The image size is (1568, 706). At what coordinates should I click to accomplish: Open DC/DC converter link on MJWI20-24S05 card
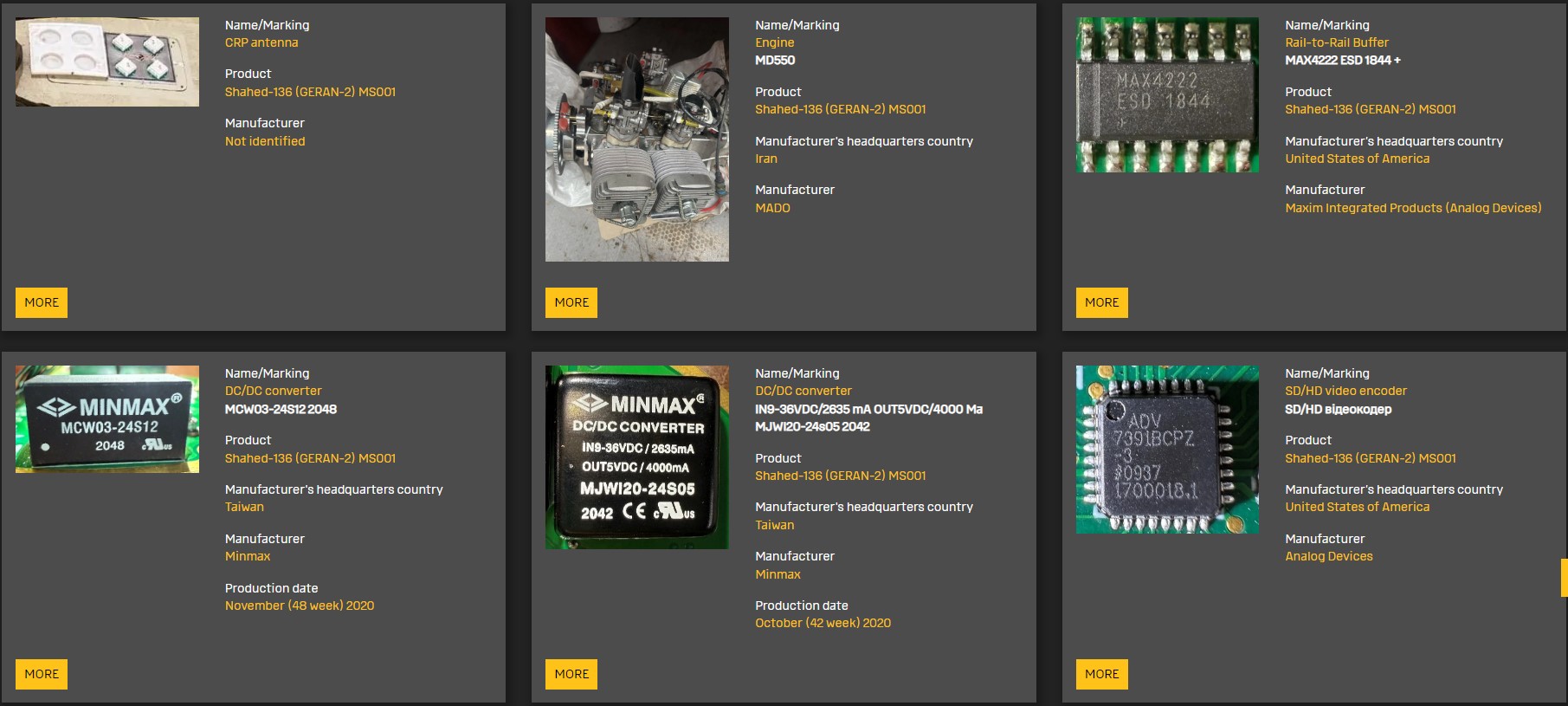tap(803, 391)
